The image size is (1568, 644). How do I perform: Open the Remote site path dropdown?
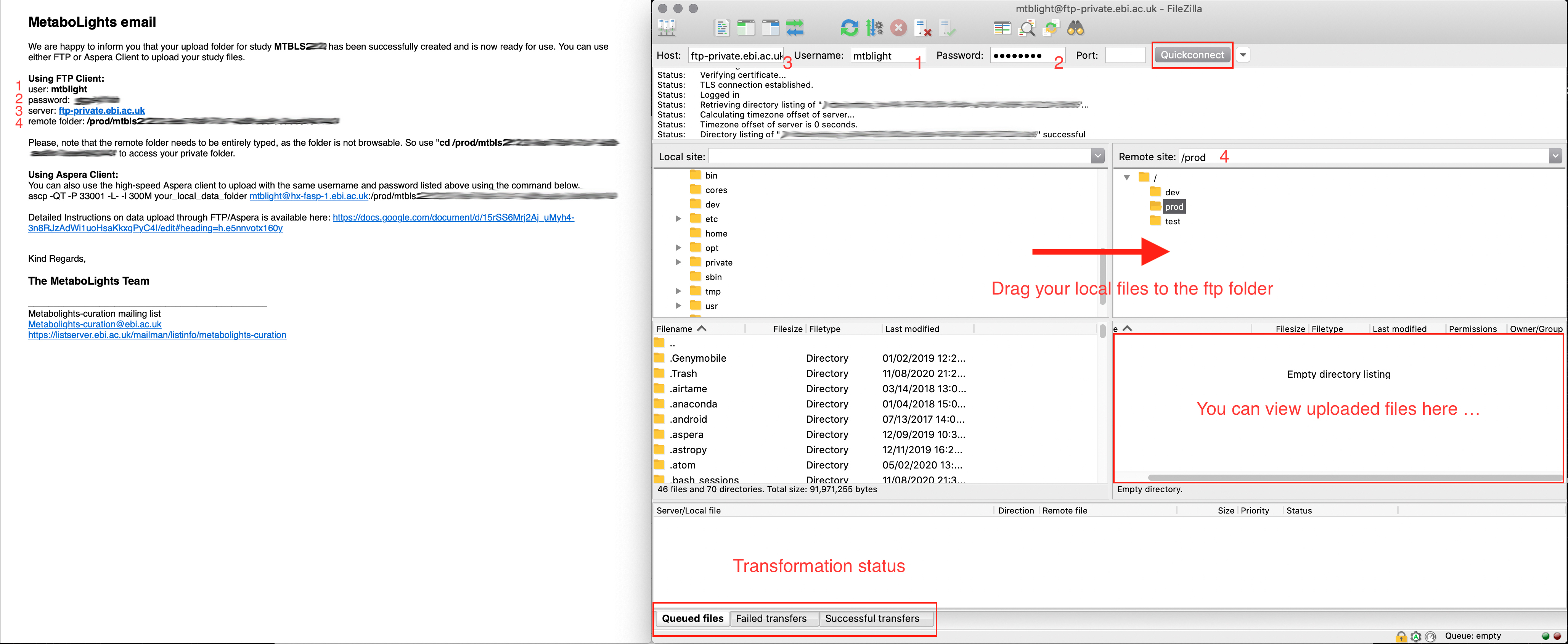(1555, 156)
